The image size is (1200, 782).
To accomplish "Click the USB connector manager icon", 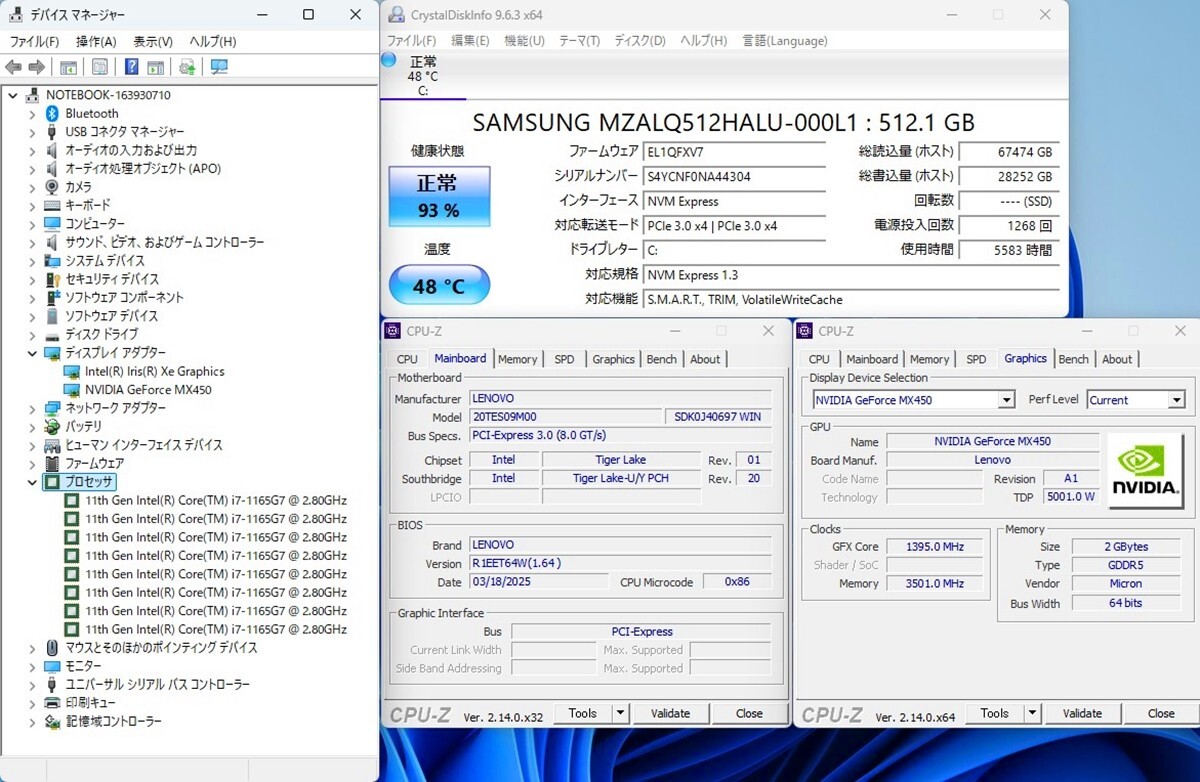I will (53, 131).
